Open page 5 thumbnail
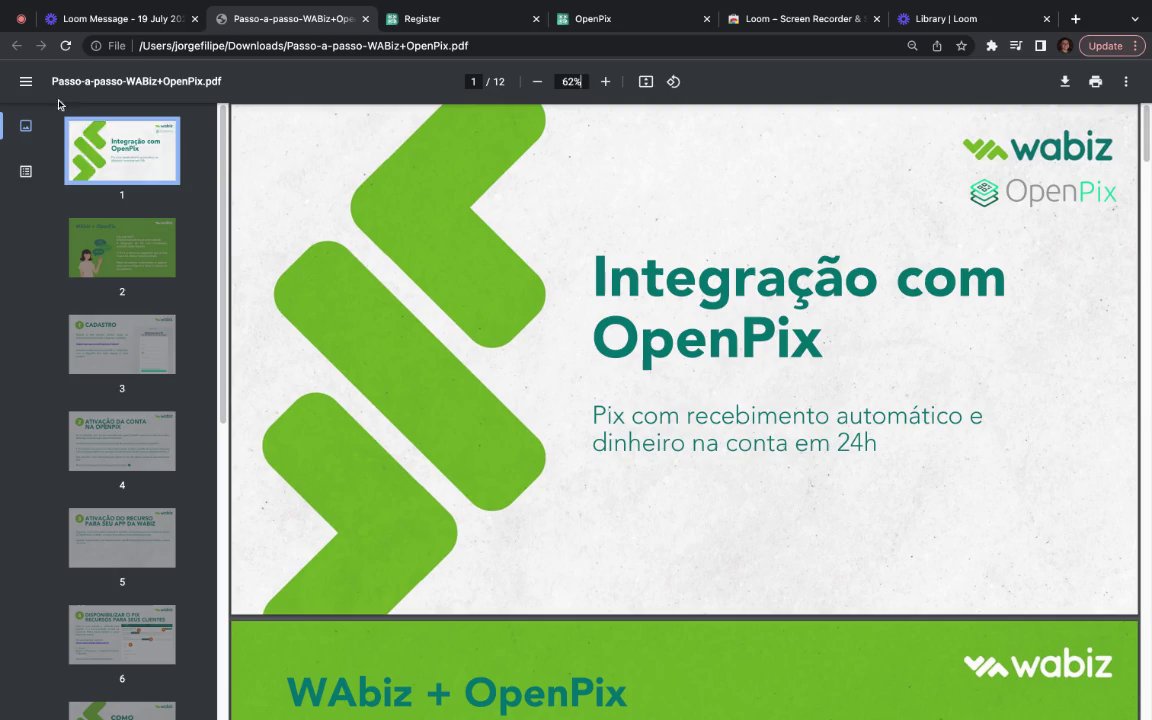 coord(122,538)
